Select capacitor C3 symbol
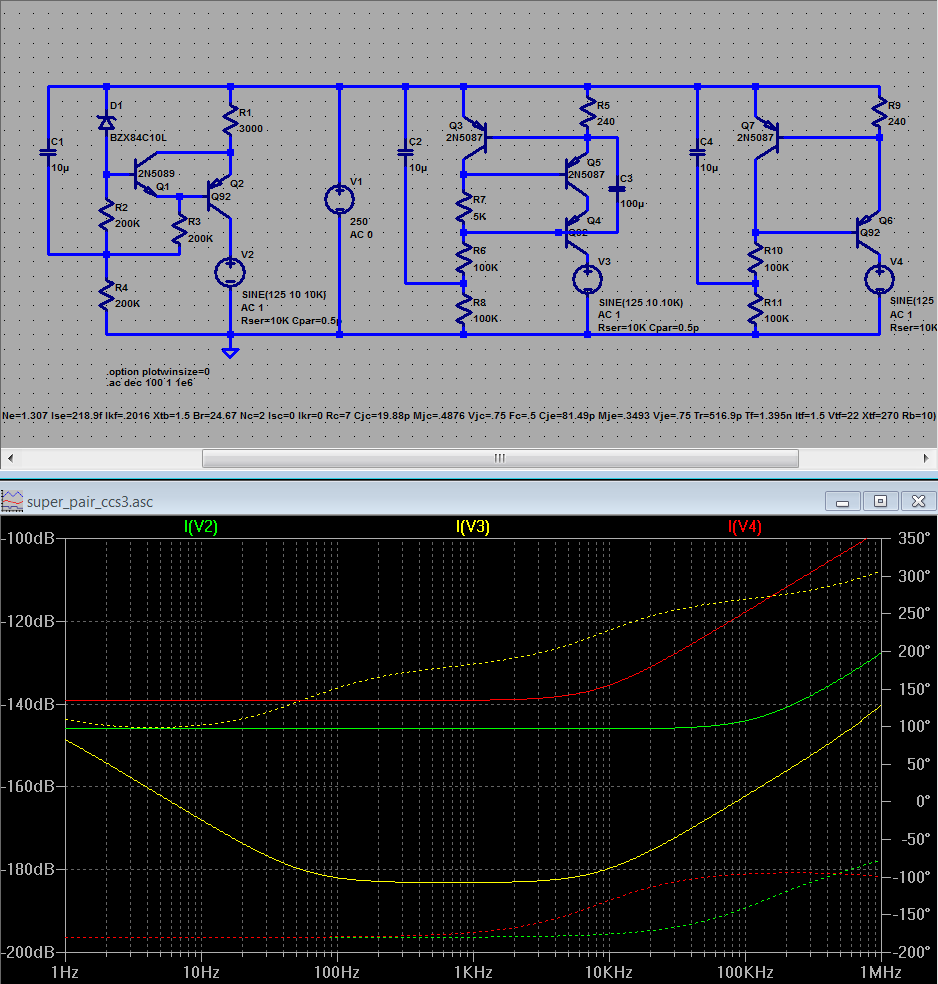The width and height of the screenshot is (938, 984). coord(617,188)
